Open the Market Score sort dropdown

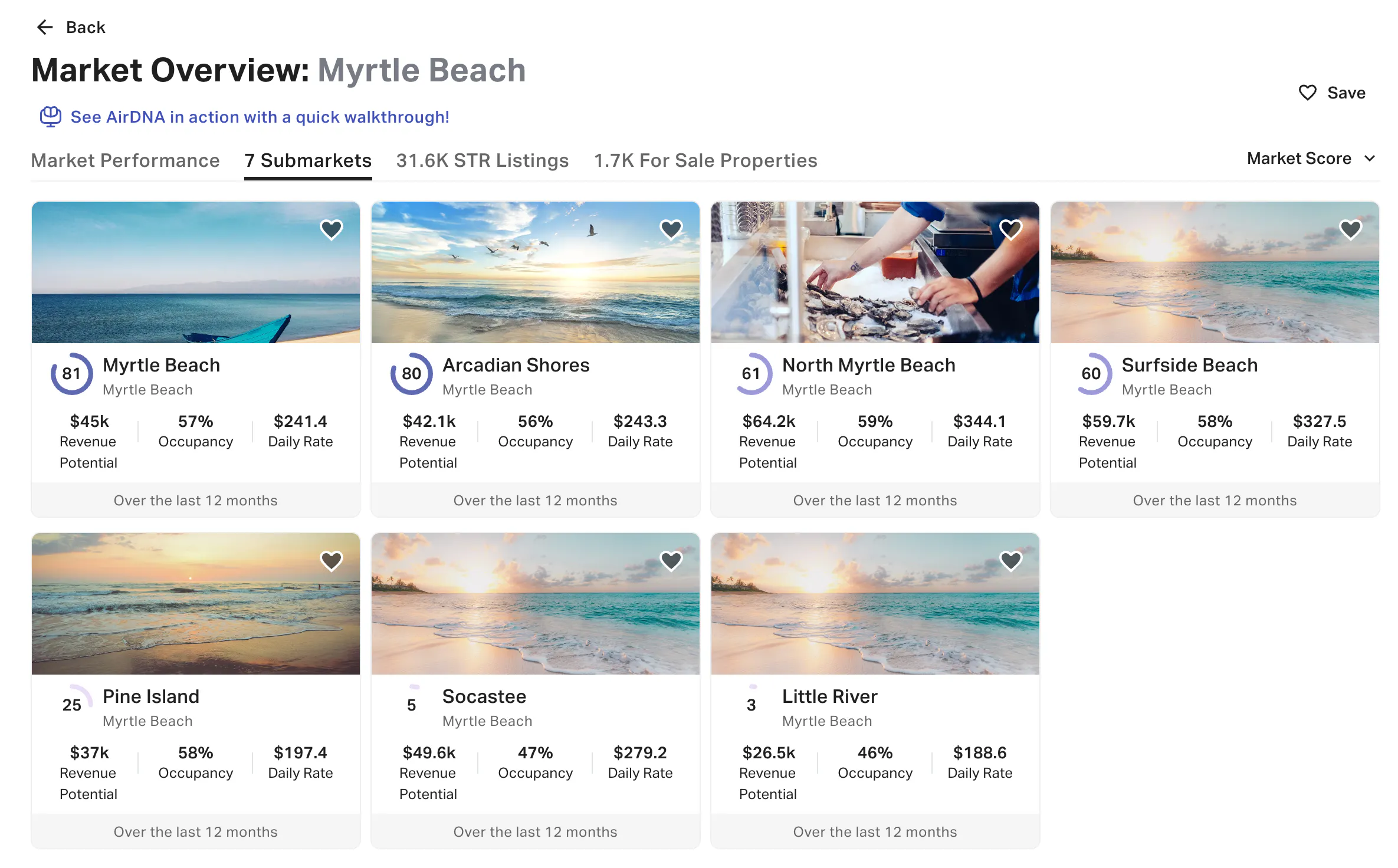coord(1311,159)
